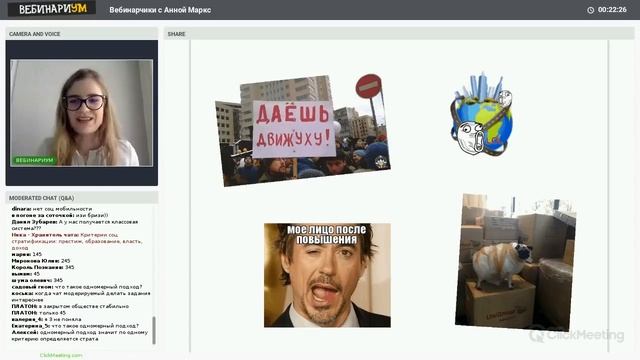The width and height of the screenshot is (640, 360).
Task: Click the Ника - Хранитель чата message
Action: click(x=78, y=241)
